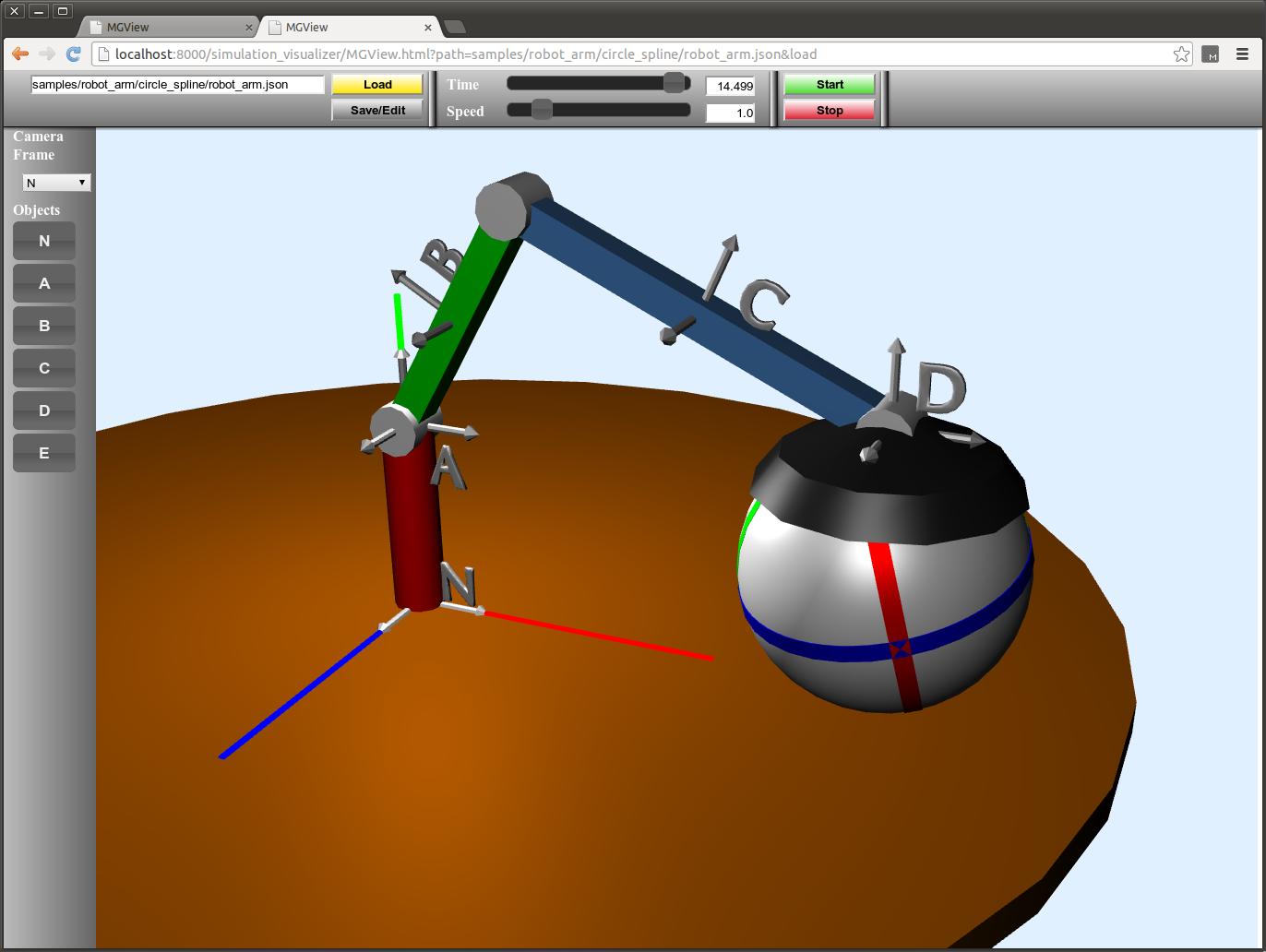Select object B in the Objects list
This screenshot has height=952, width=1266.
(44, 326)
